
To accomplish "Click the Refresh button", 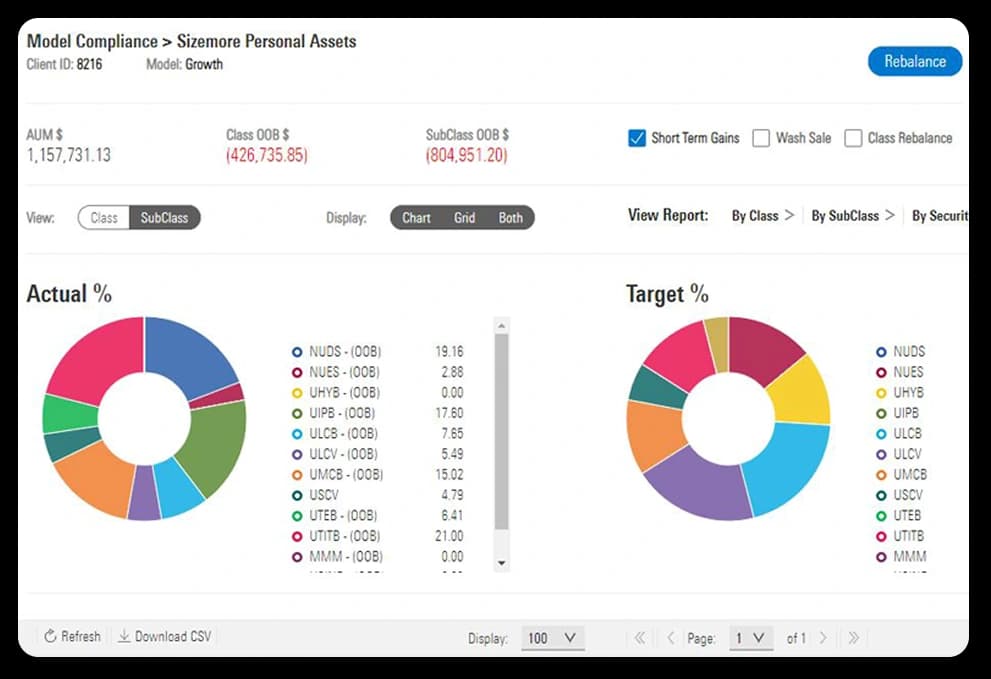I will point(72,636).
